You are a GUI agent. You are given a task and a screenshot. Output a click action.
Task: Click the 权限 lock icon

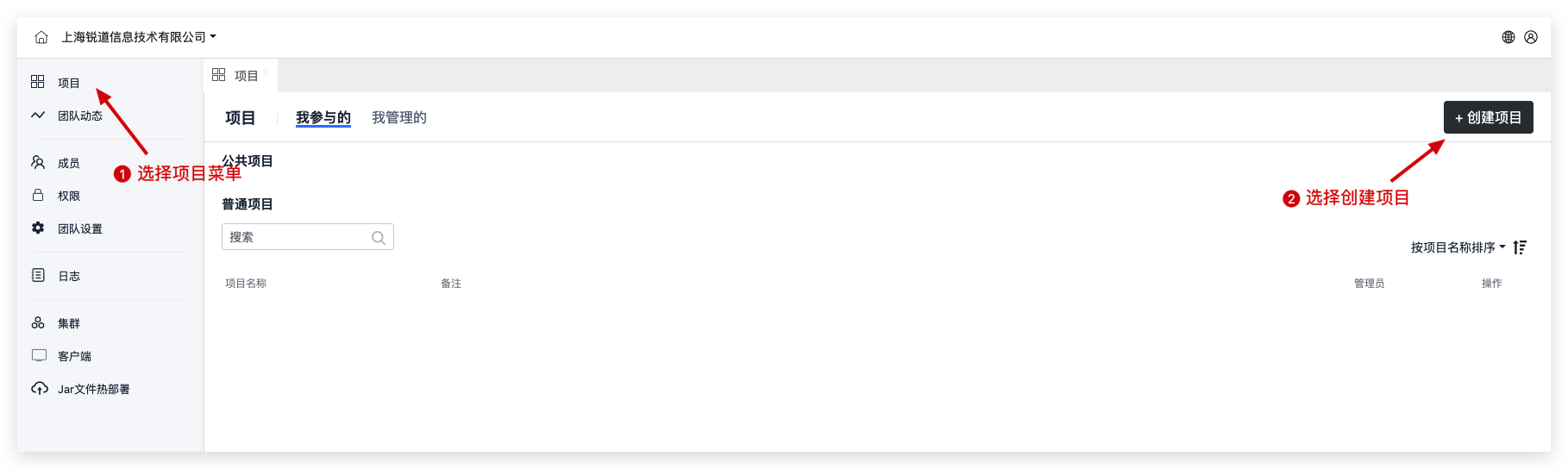point(38,196)
